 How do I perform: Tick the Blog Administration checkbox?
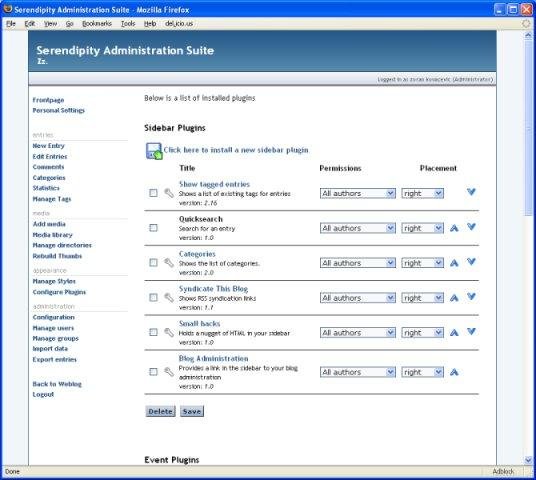(153, 372)
